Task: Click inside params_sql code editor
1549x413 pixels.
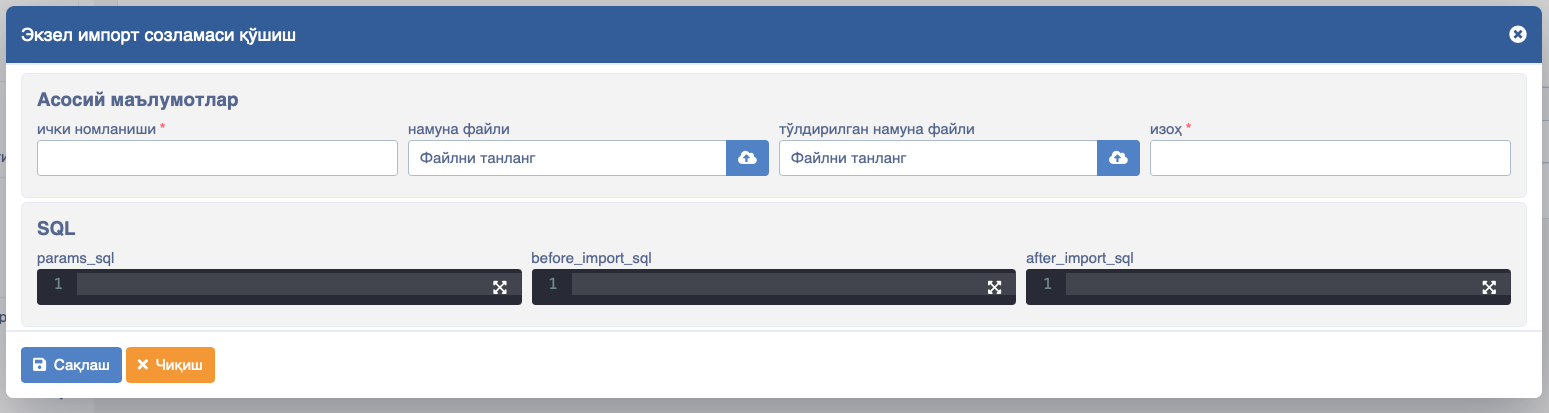Action: point(279,286)
